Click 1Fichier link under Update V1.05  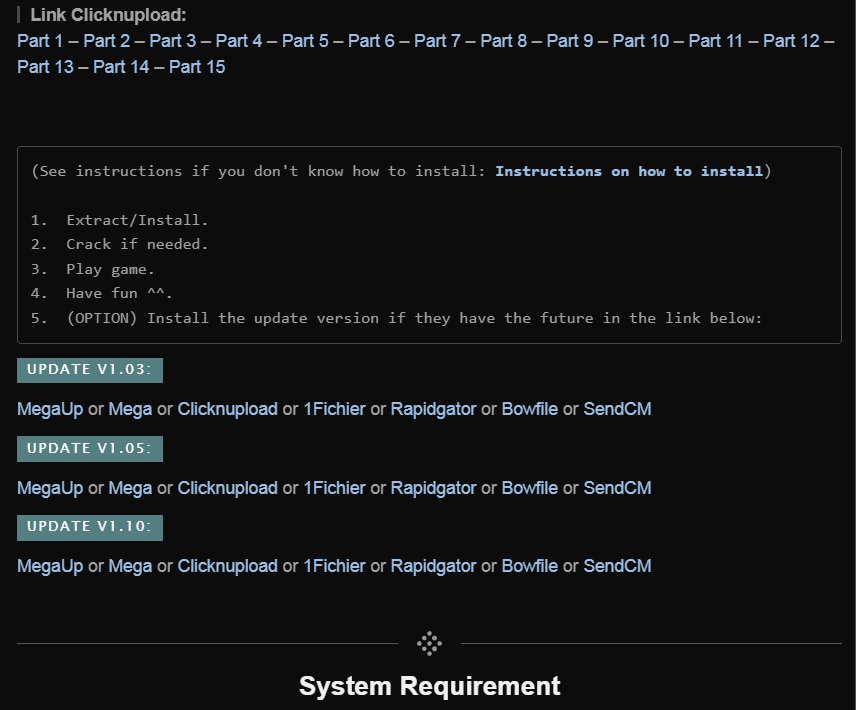334,488
